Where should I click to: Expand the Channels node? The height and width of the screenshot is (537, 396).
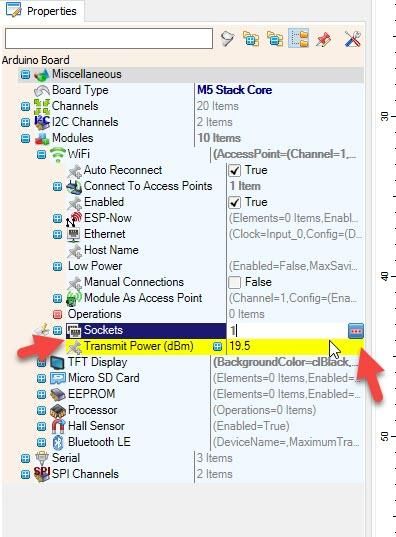[25, 106]
